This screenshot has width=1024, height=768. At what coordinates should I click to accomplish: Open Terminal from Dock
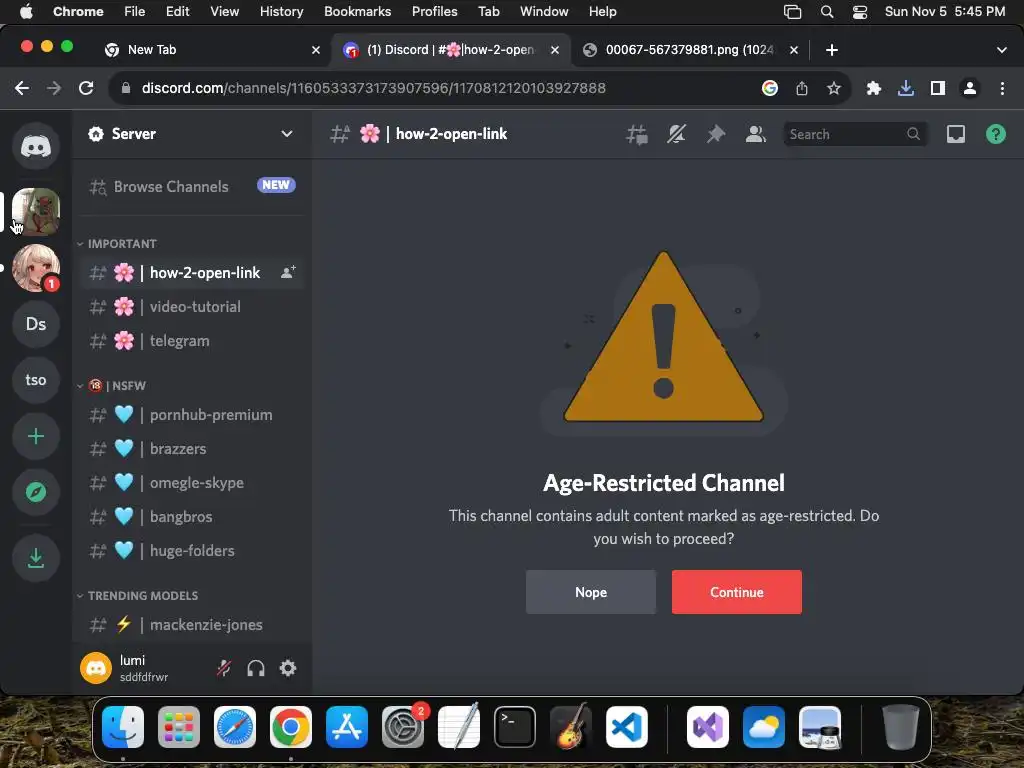point(515,727)
